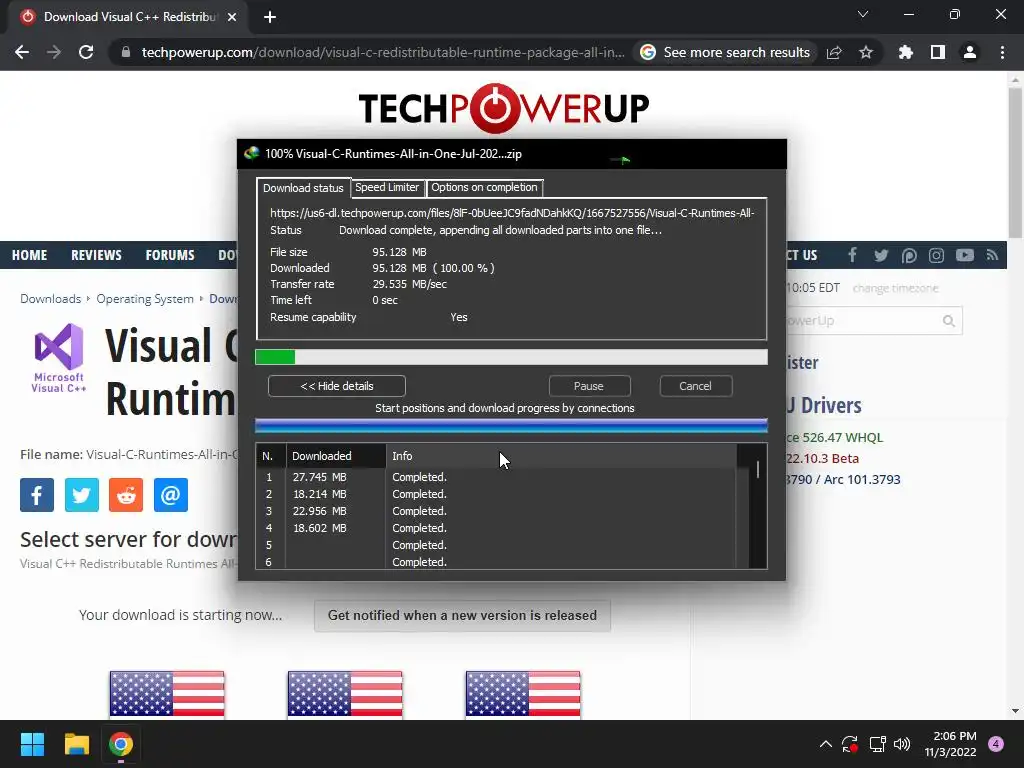This screenshot has height=768, width=1024.
Task: Open Chrome three-dot menu
Action: point(1002,52)
